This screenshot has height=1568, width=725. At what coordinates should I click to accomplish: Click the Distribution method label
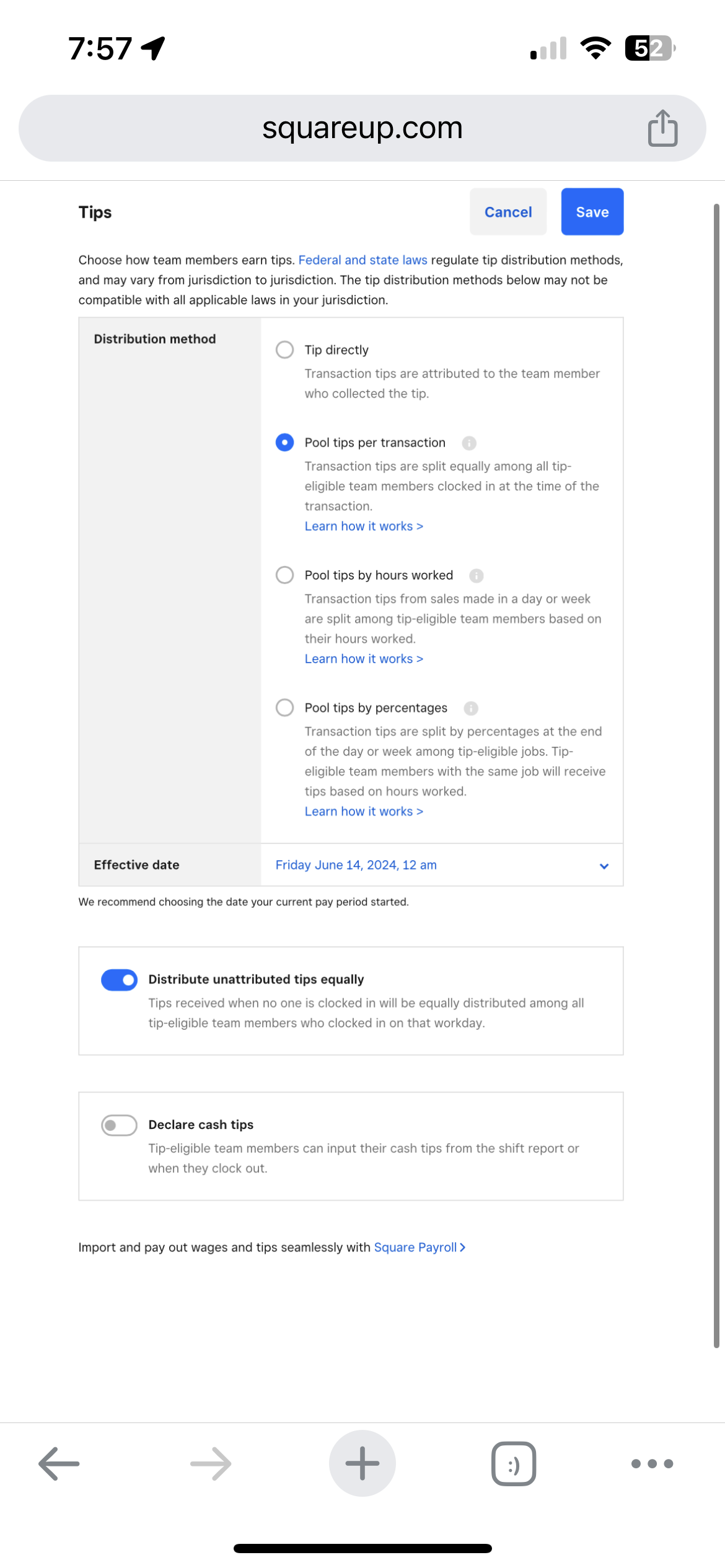point(155,339)
